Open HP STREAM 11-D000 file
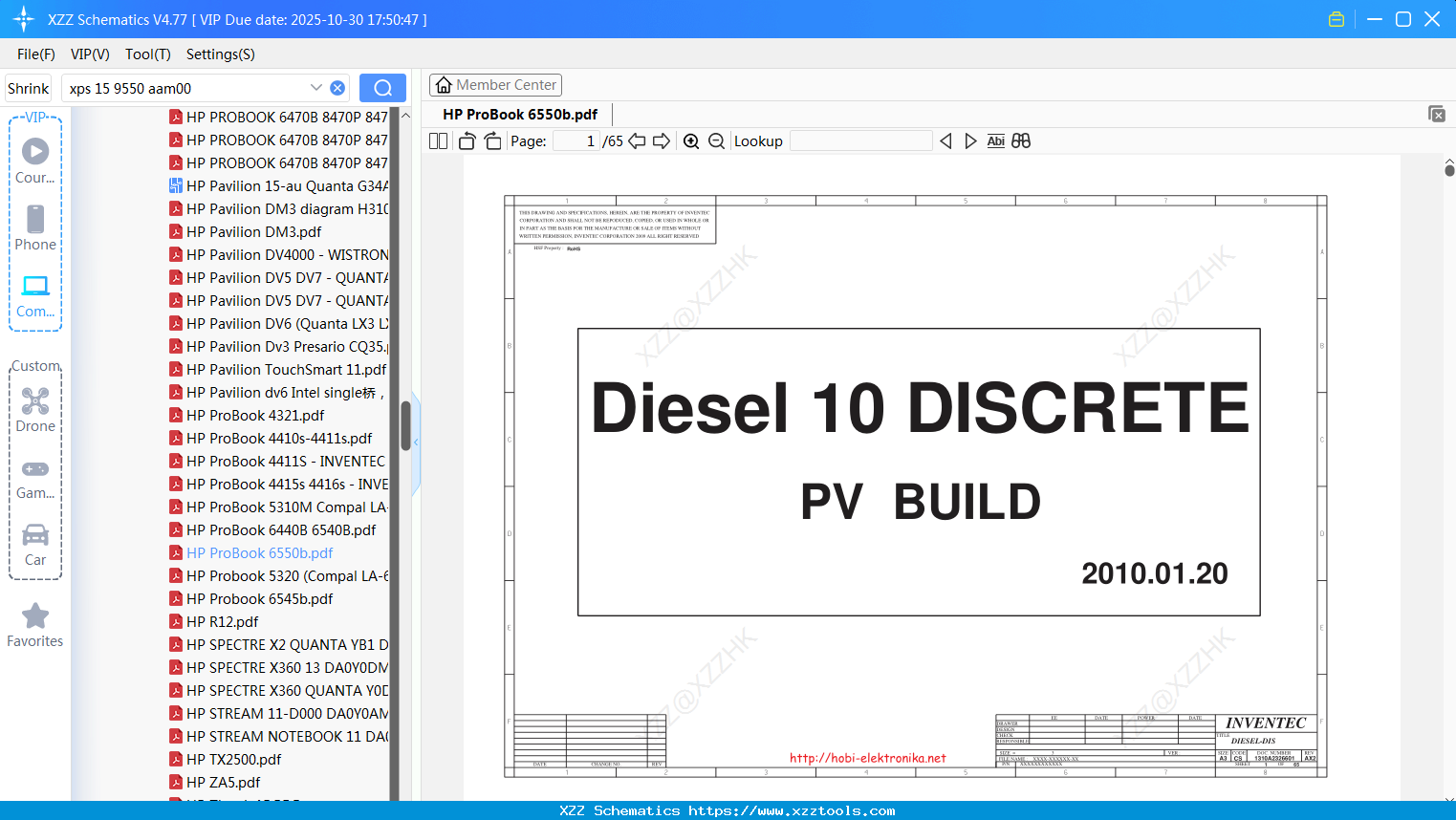The image size is (1456, 820). [279, 714]
